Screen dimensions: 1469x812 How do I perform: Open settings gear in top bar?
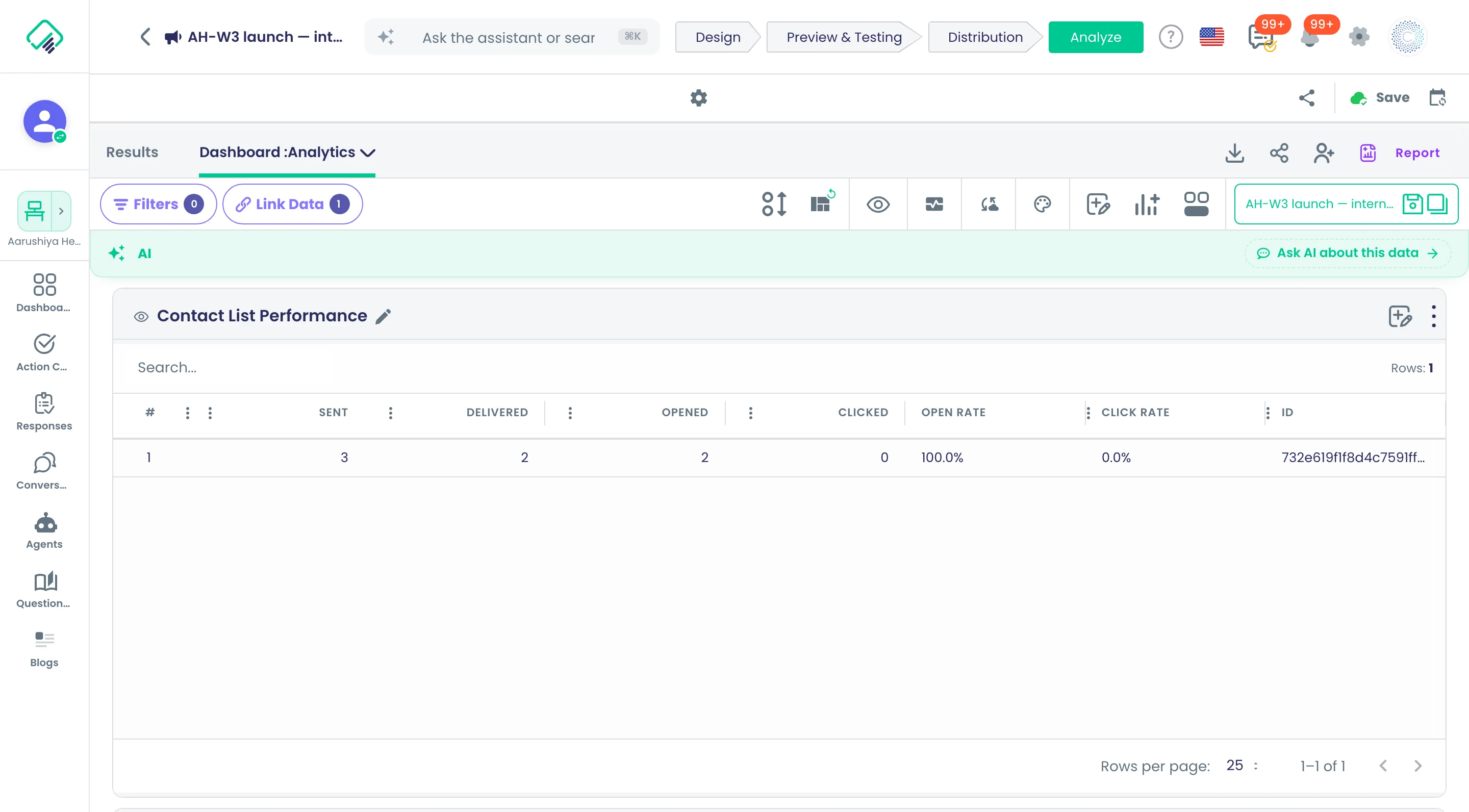(1359, 37)
